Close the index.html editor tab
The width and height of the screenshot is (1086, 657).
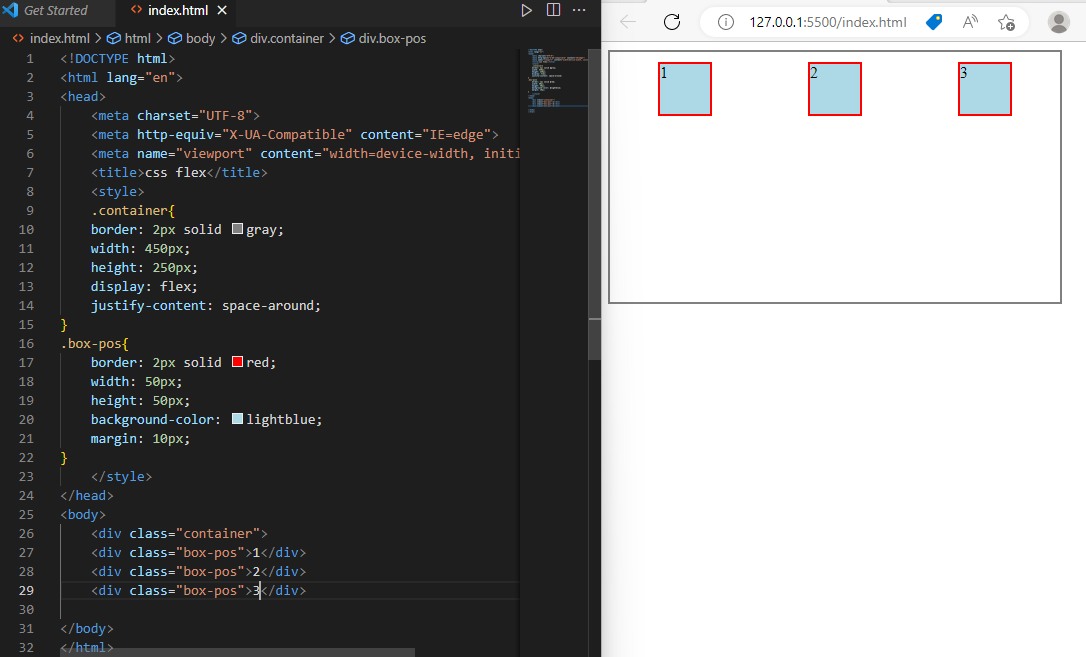(x=222, y=10)
